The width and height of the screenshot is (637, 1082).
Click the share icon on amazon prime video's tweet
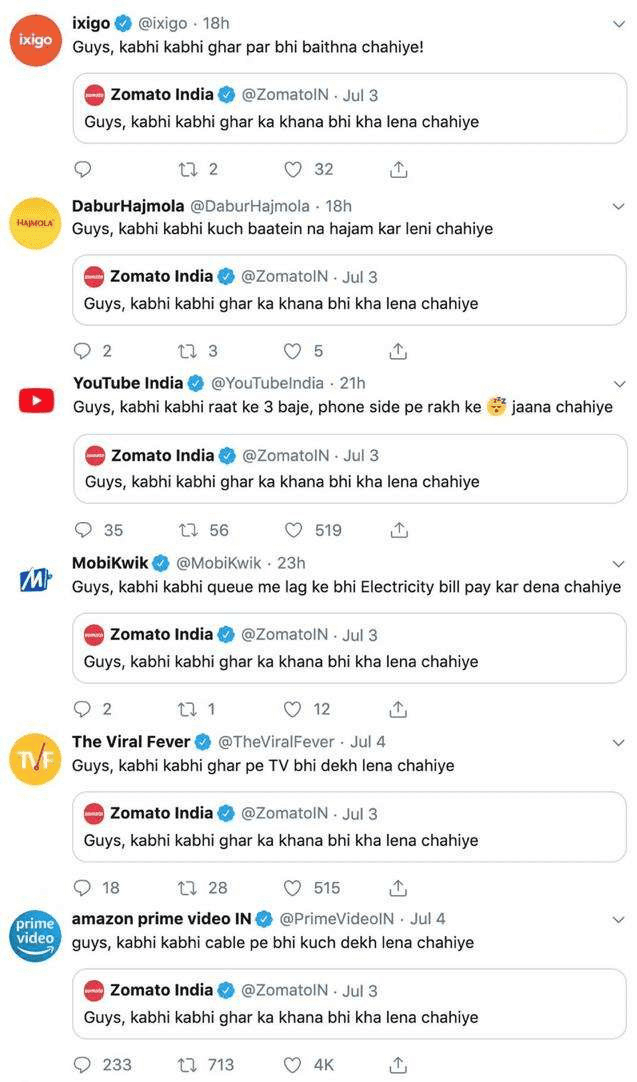[398, 1066]
